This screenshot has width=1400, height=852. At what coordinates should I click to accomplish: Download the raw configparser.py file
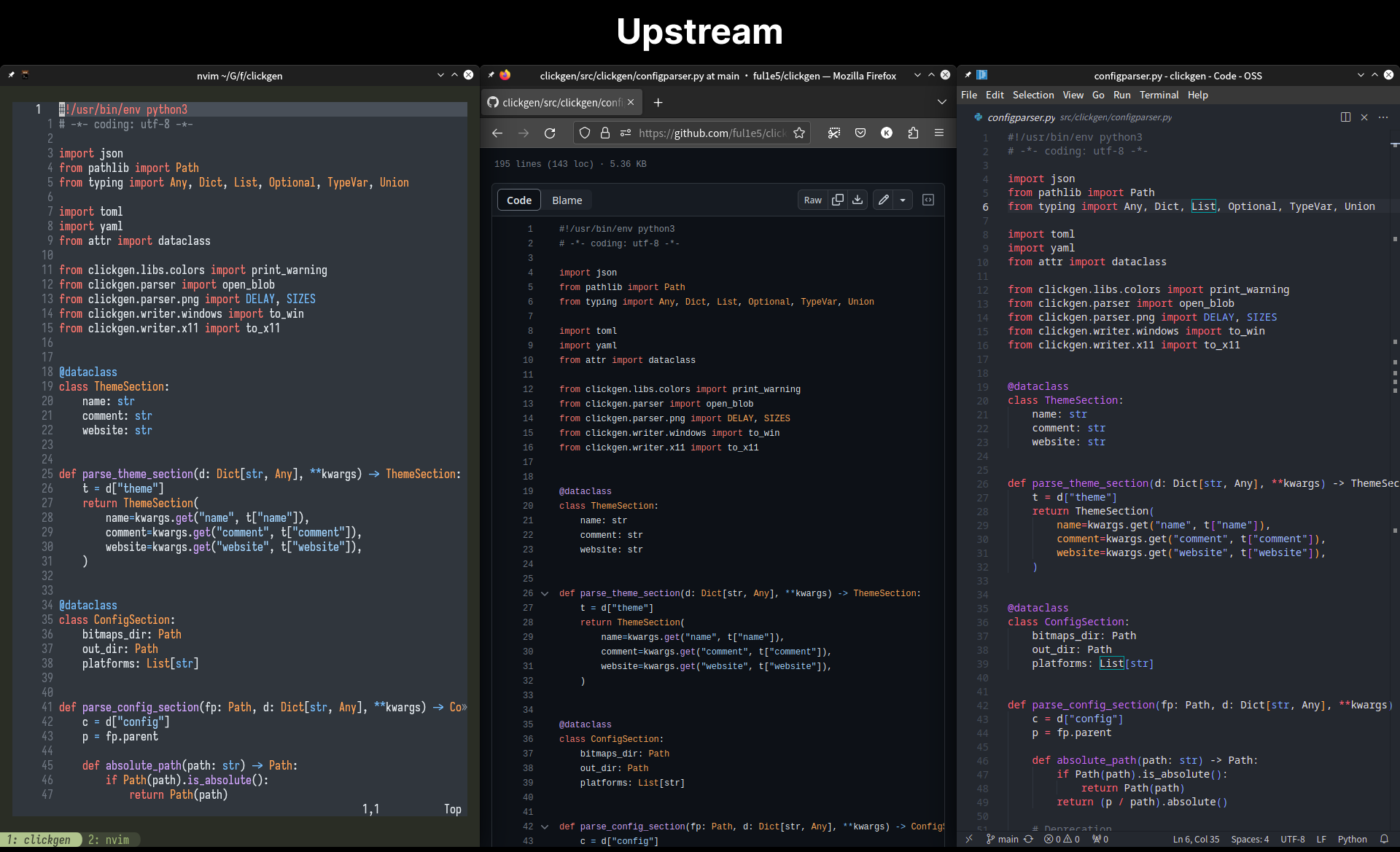point(857,200)
